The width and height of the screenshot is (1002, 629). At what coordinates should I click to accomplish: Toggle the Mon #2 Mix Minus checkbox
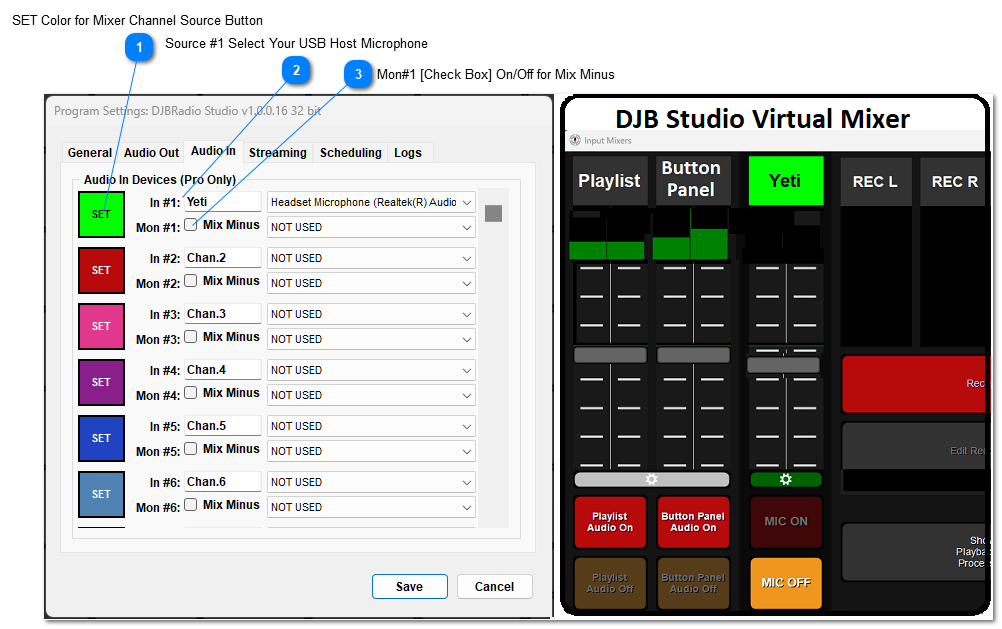191,281
